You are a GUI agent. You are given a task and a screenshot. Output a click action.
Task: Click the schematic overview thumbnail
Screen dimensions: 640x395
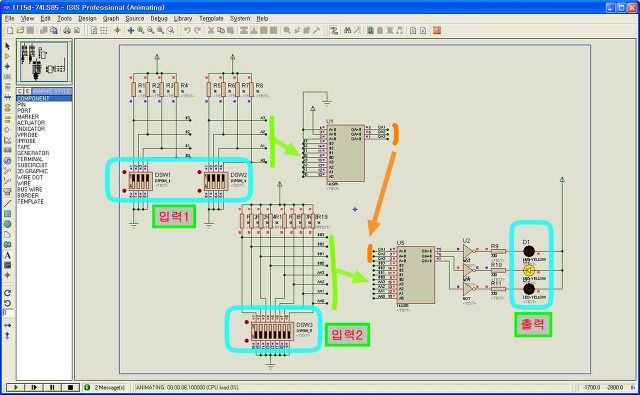point(44,62)
